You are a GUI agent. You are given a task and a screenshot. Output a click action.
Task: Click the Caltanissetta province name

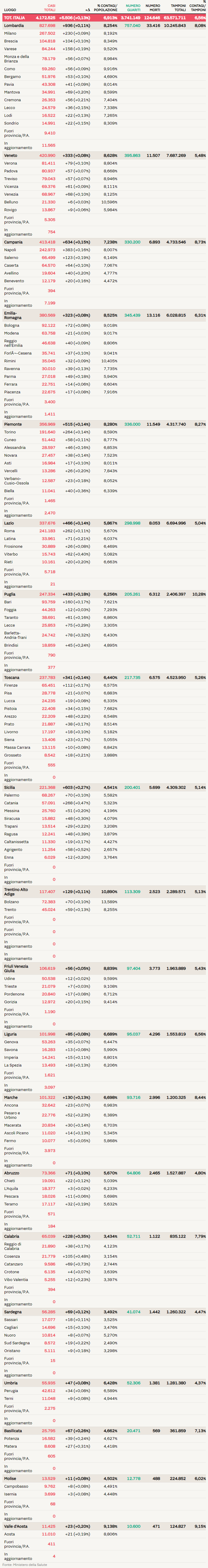pos(16,842)
